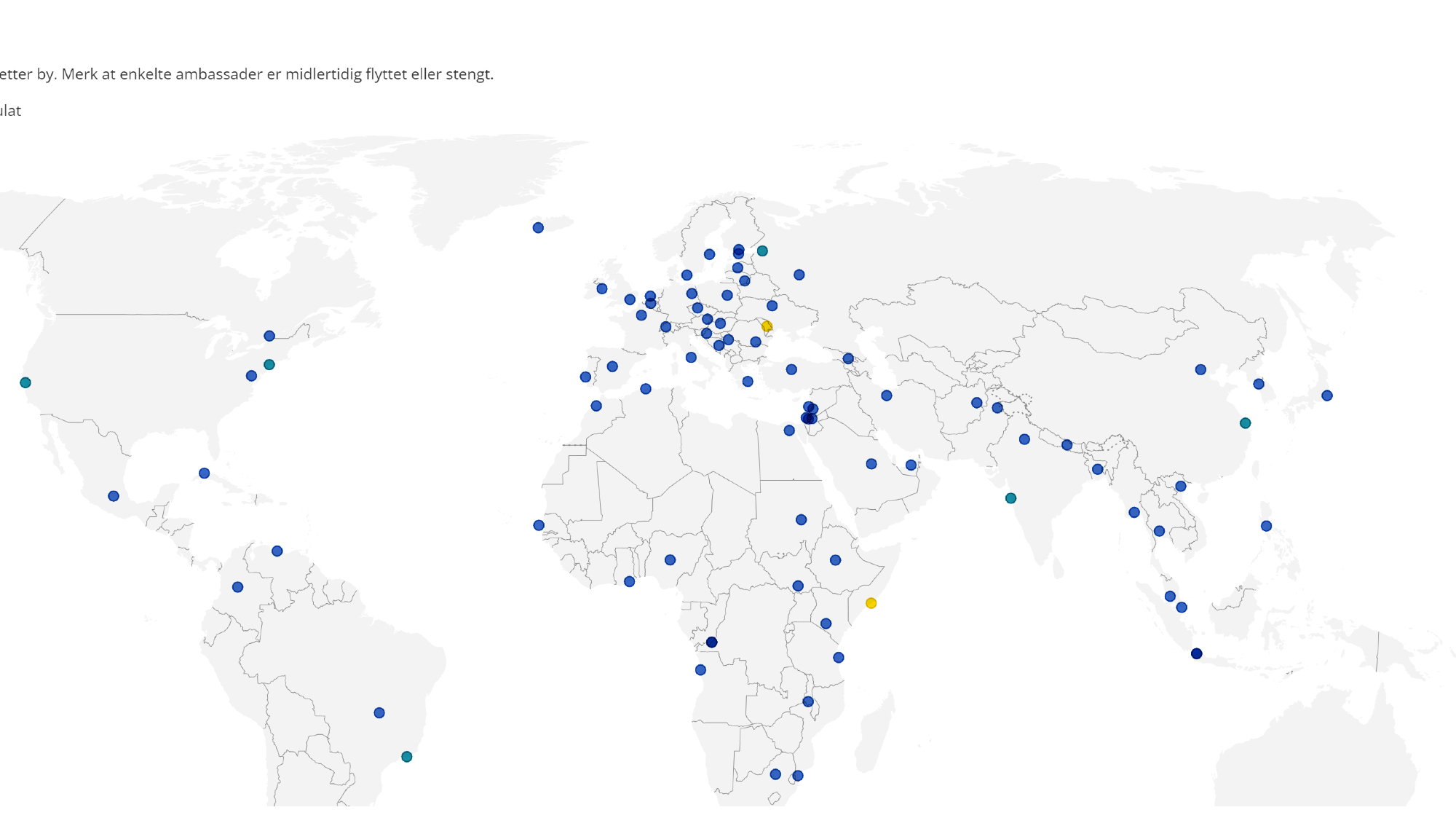Click the teal marker on India's west coast

(1010, 498)
